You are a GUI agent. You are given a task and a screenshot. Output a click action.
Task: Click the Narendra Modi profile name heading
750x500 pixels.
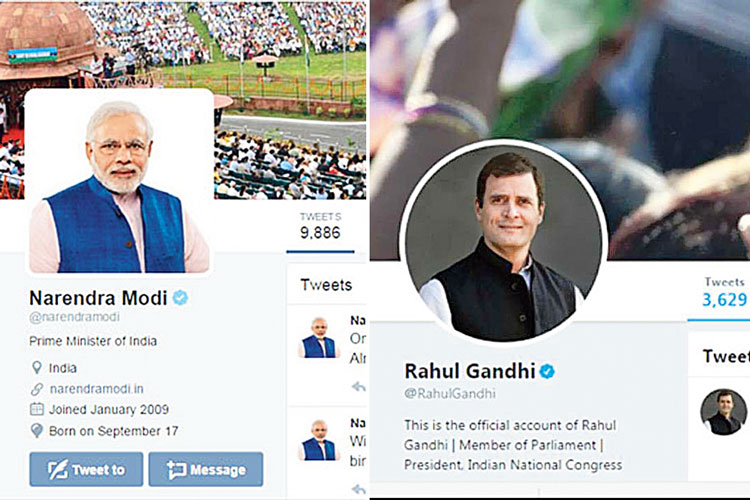point(98,298)
